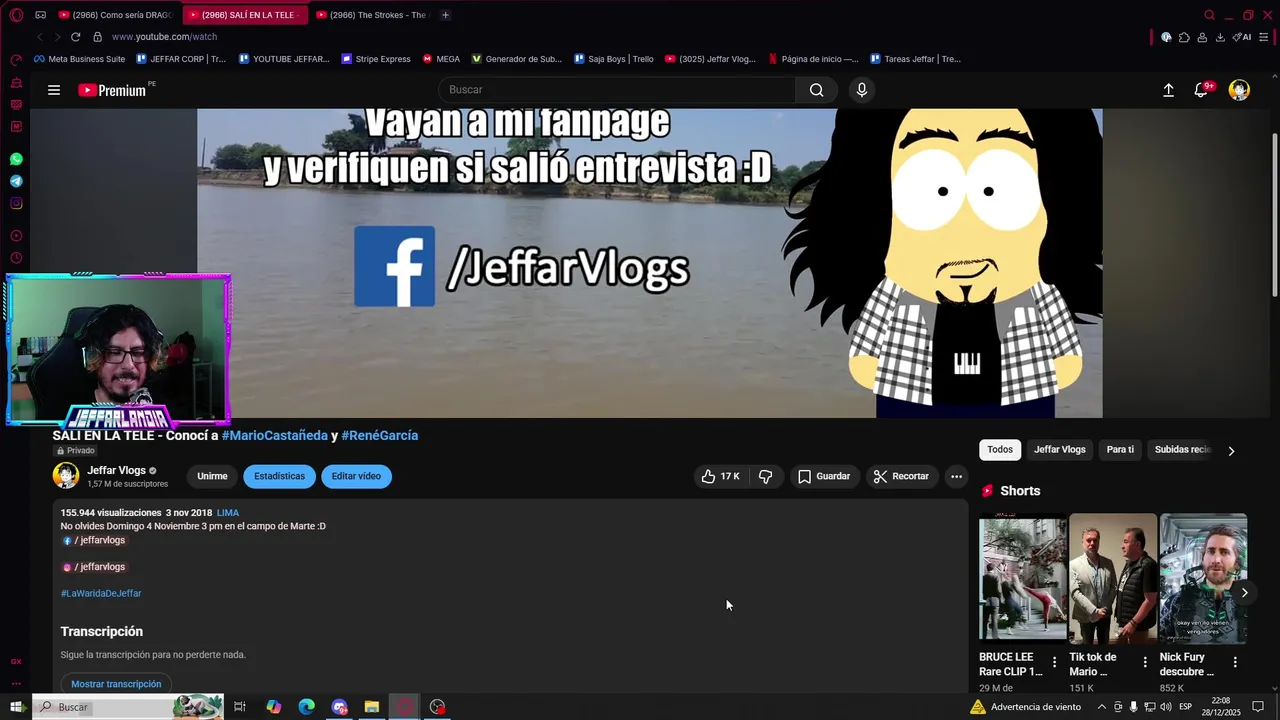Advance Shorts shelf with next arrow

pos(1244,592)
